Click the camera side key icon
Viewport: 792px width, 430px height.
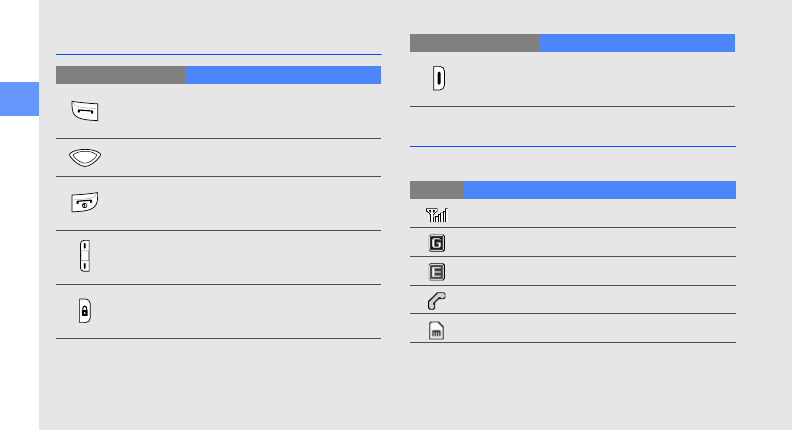(438, 79)
